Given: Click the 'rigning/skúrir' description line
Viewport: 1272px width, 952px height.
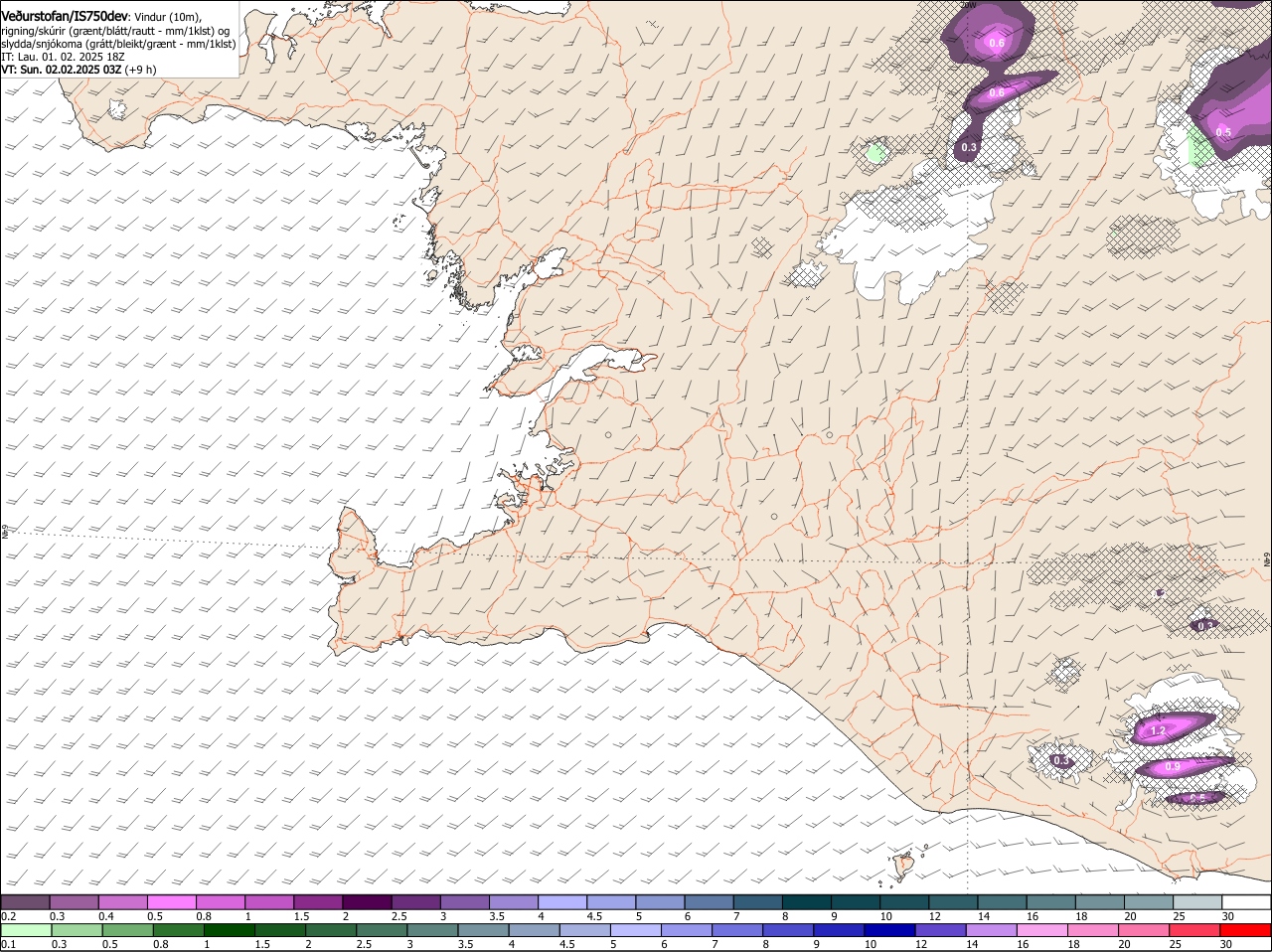Looking at the screenshot, I should tap(116, 31).
